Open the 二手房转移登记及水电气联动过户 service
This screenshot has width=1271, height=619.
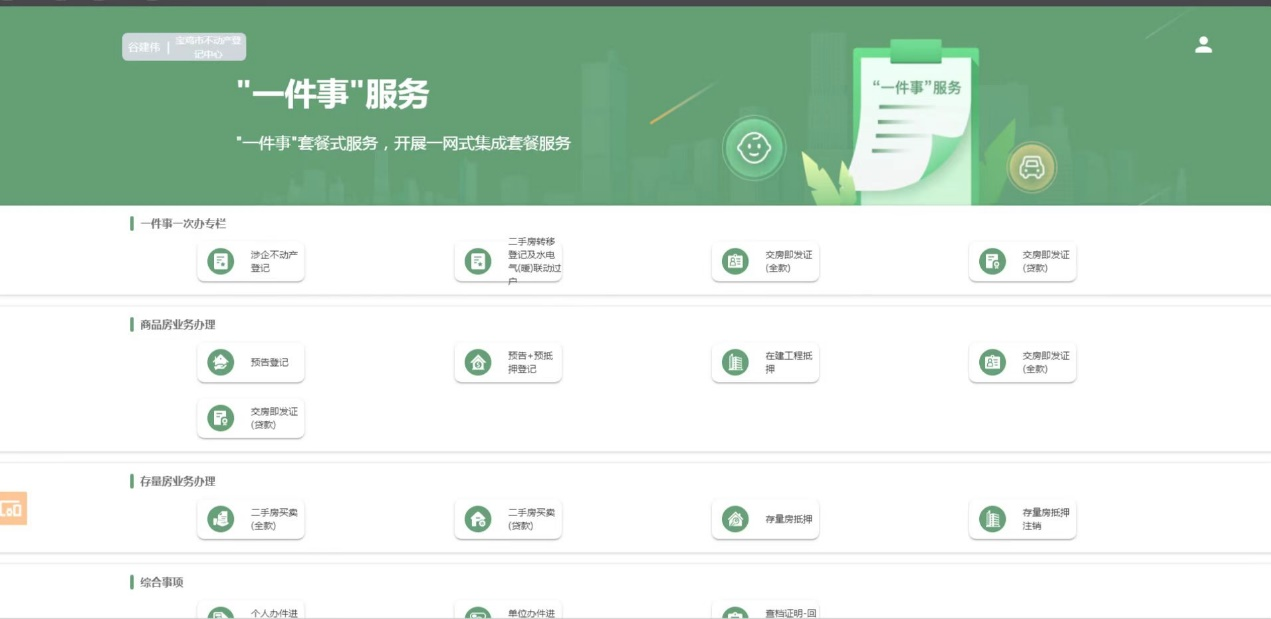[x=508, y=262]
